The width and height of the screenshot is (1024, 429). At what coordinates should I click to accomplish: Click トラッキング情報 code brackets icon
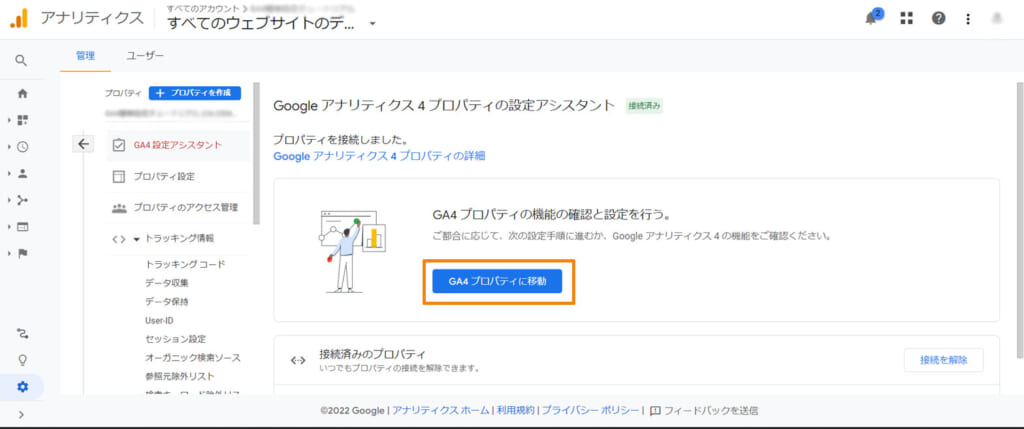119,239
